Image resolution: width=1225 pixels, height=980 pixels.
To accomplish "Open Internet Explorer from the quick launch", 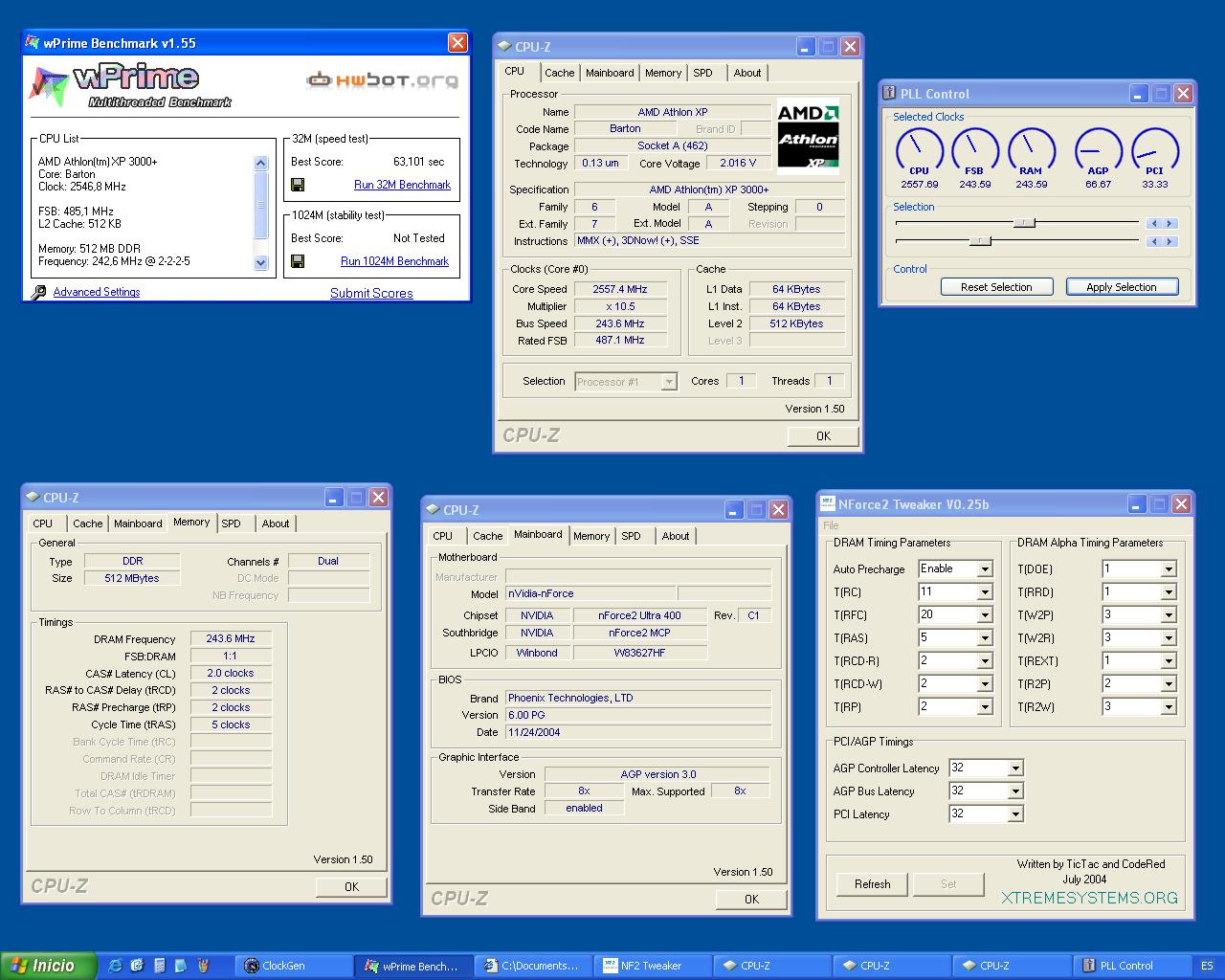I will [x=115, y=966].
